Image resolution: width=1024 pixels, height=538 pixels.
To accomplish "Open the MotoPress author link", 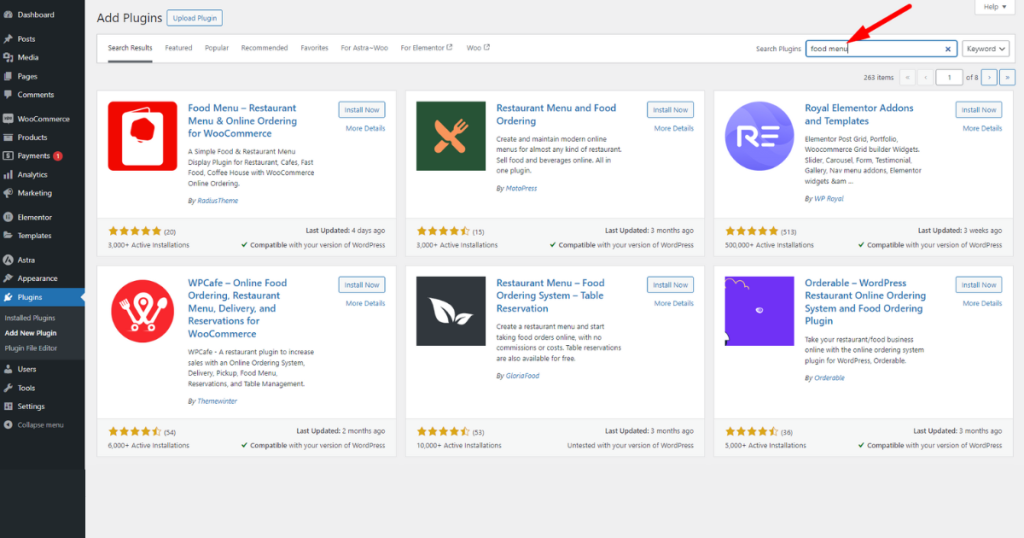I will click(521, 188).
